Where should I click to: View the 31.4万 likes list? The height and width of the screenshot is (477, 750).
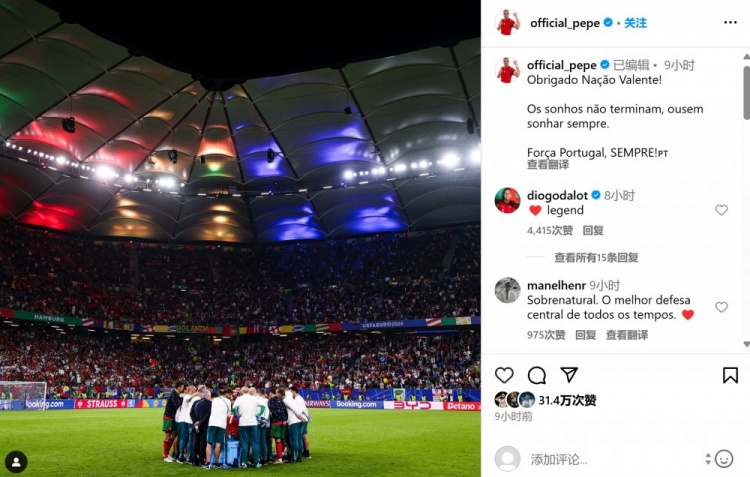coord(567,400)
